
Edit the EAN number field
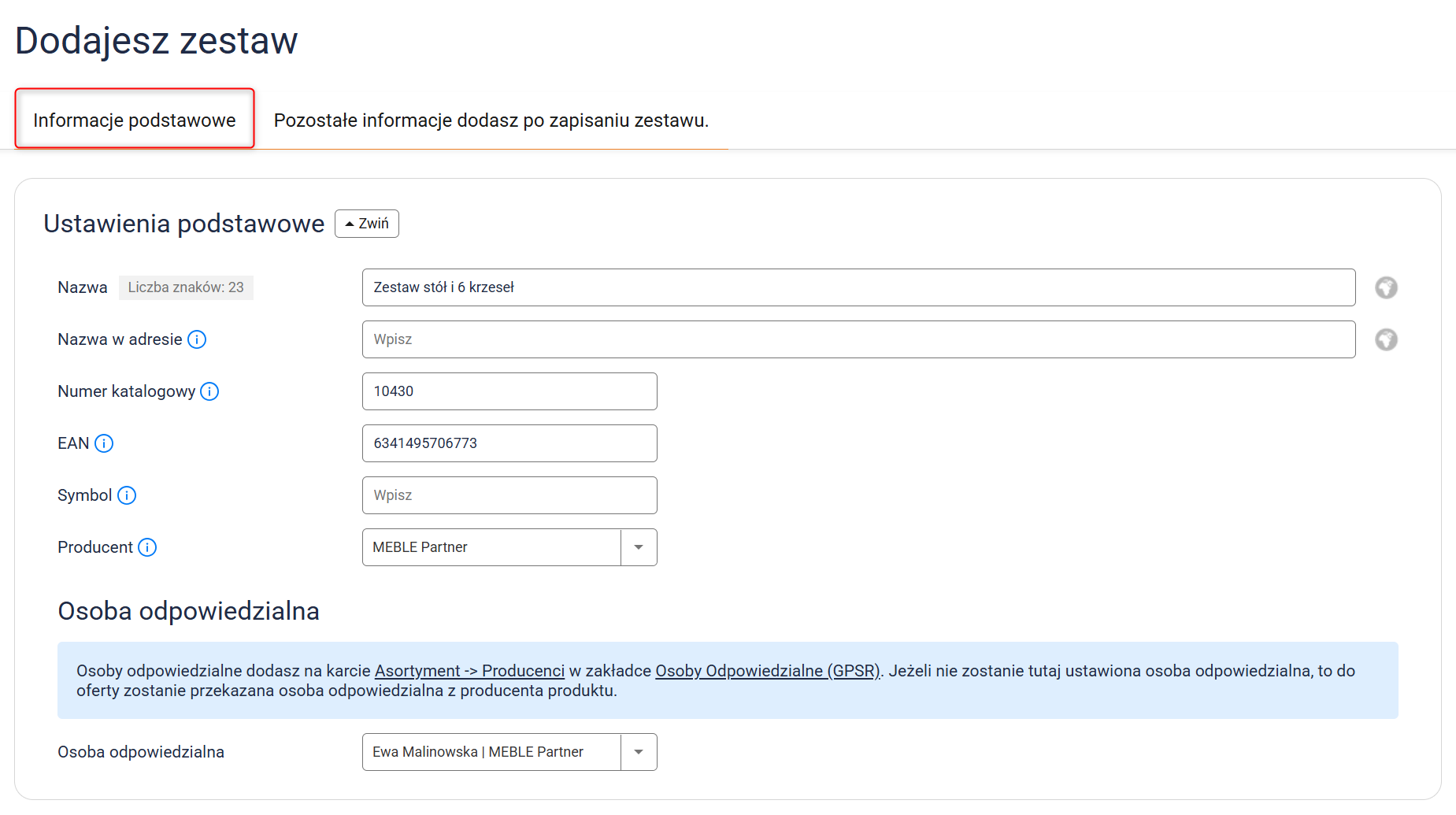509,443
